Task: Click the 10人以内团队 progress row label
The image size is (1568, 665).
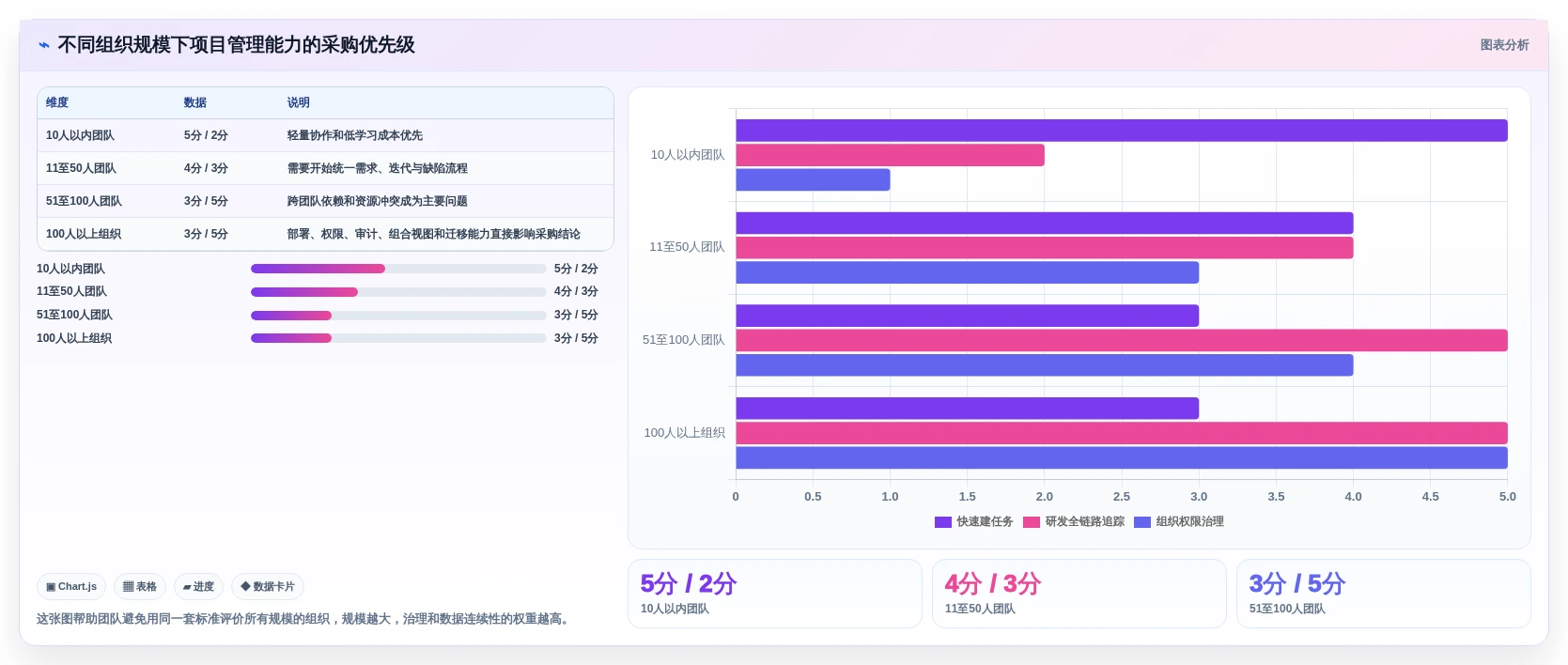Action: pyautogui.click(x=70, y=269)
